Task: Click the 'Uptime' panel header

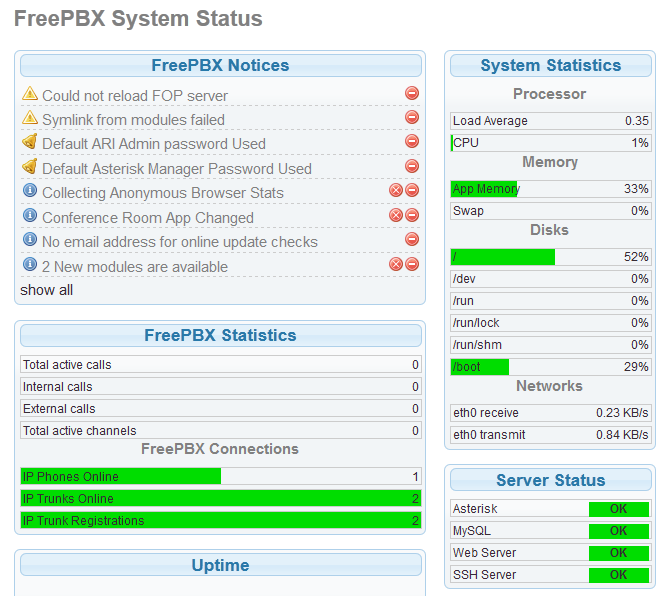Action: click(221, 565)
